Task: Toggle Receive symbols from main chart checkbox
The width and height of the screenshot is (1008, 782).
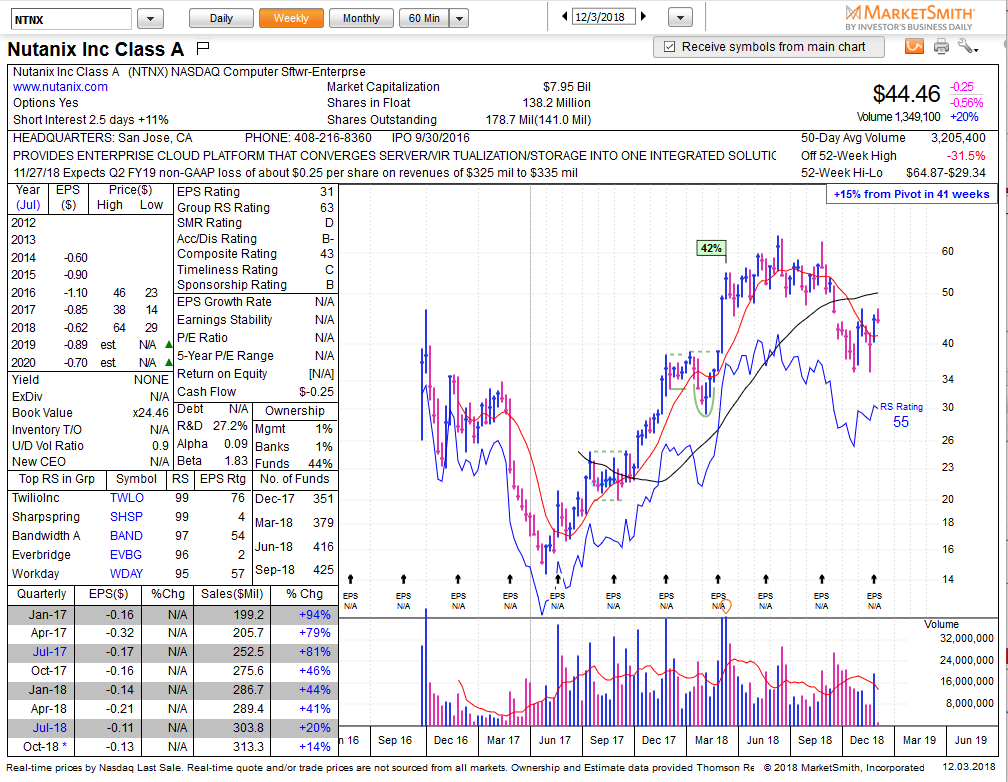Action: [669, 47]
